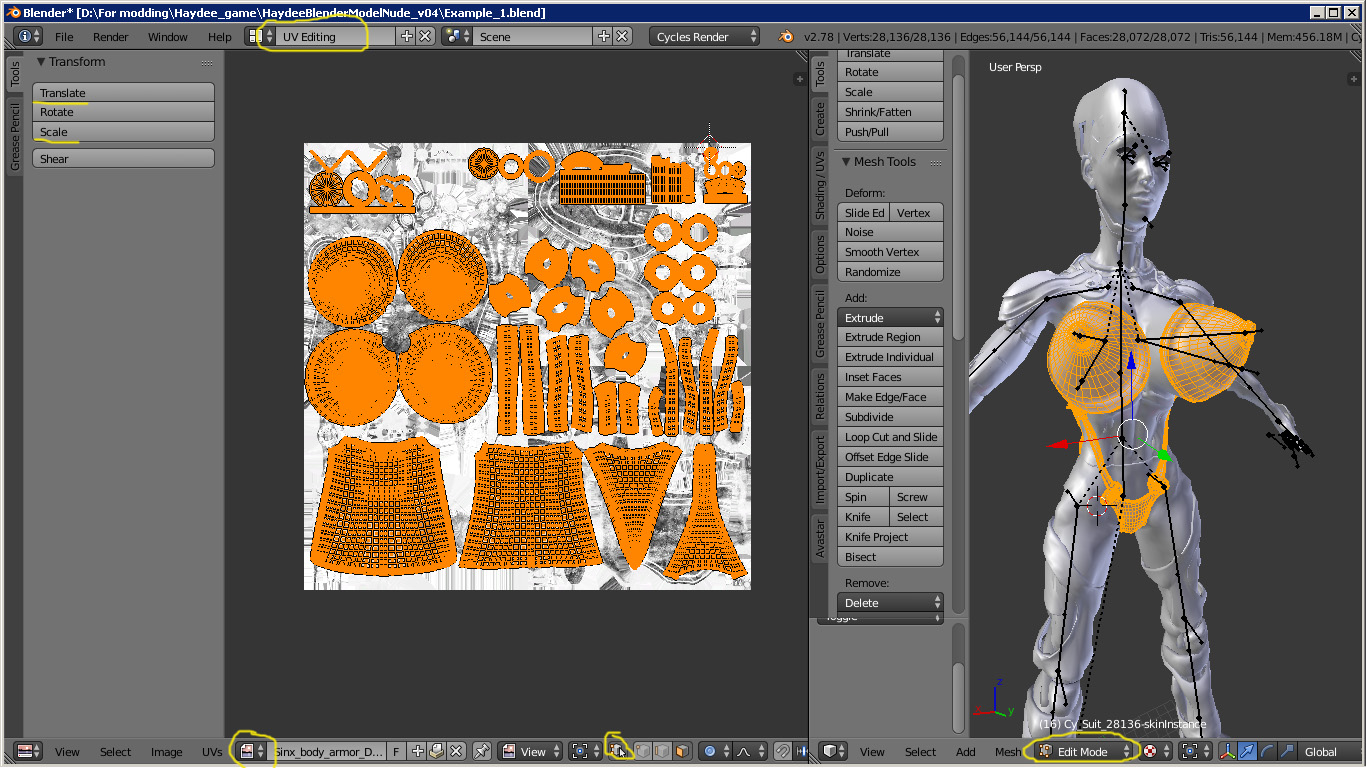Browse images to link in UV editor
The image size is (1366, 768).
251,751
